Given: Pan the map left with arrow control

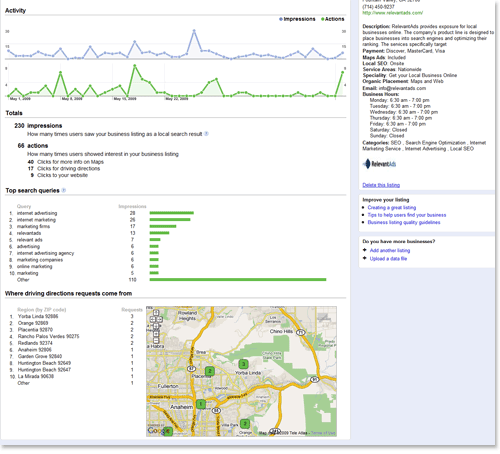Looking at the screenshot, I should click(x=153, y=319).
